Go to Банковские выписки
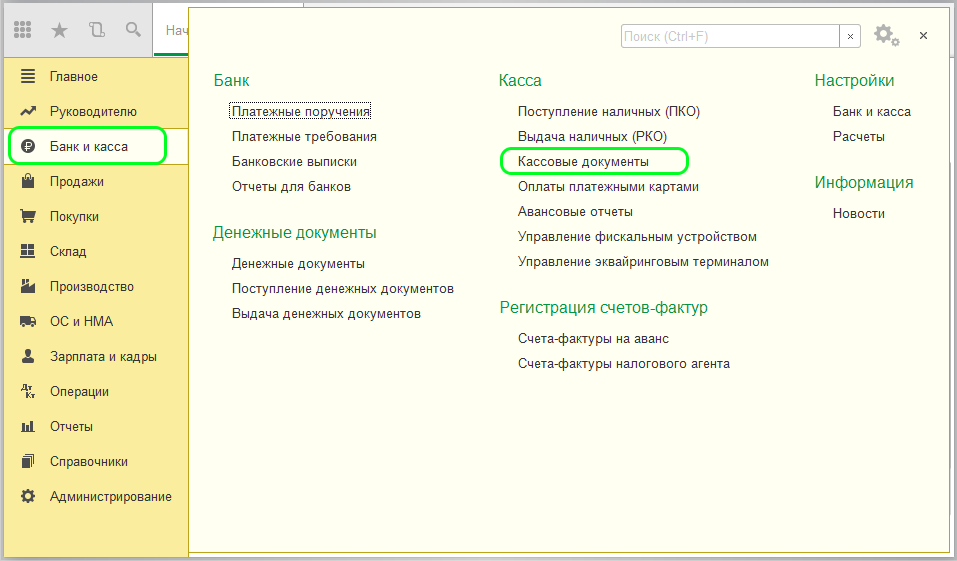 tap(294, 161)
